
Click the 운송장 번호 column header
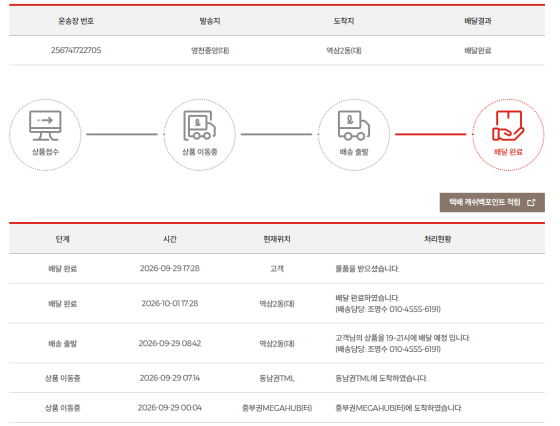coord(76,21)
